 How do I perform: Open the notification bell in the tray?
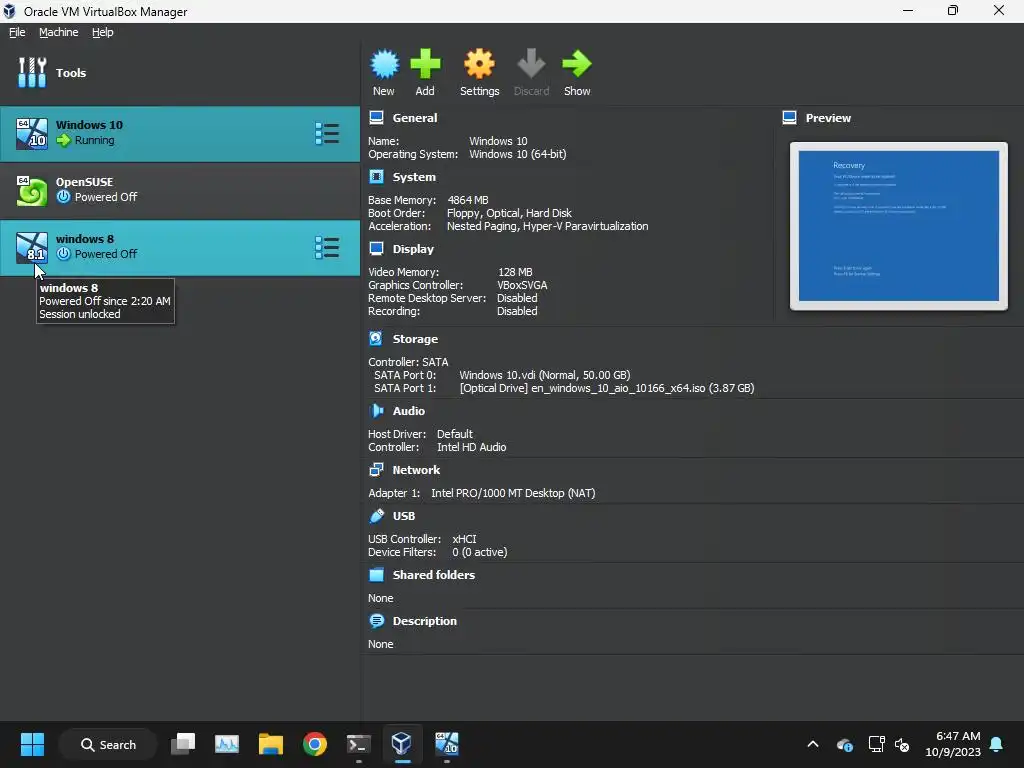(x=997, y=744)
